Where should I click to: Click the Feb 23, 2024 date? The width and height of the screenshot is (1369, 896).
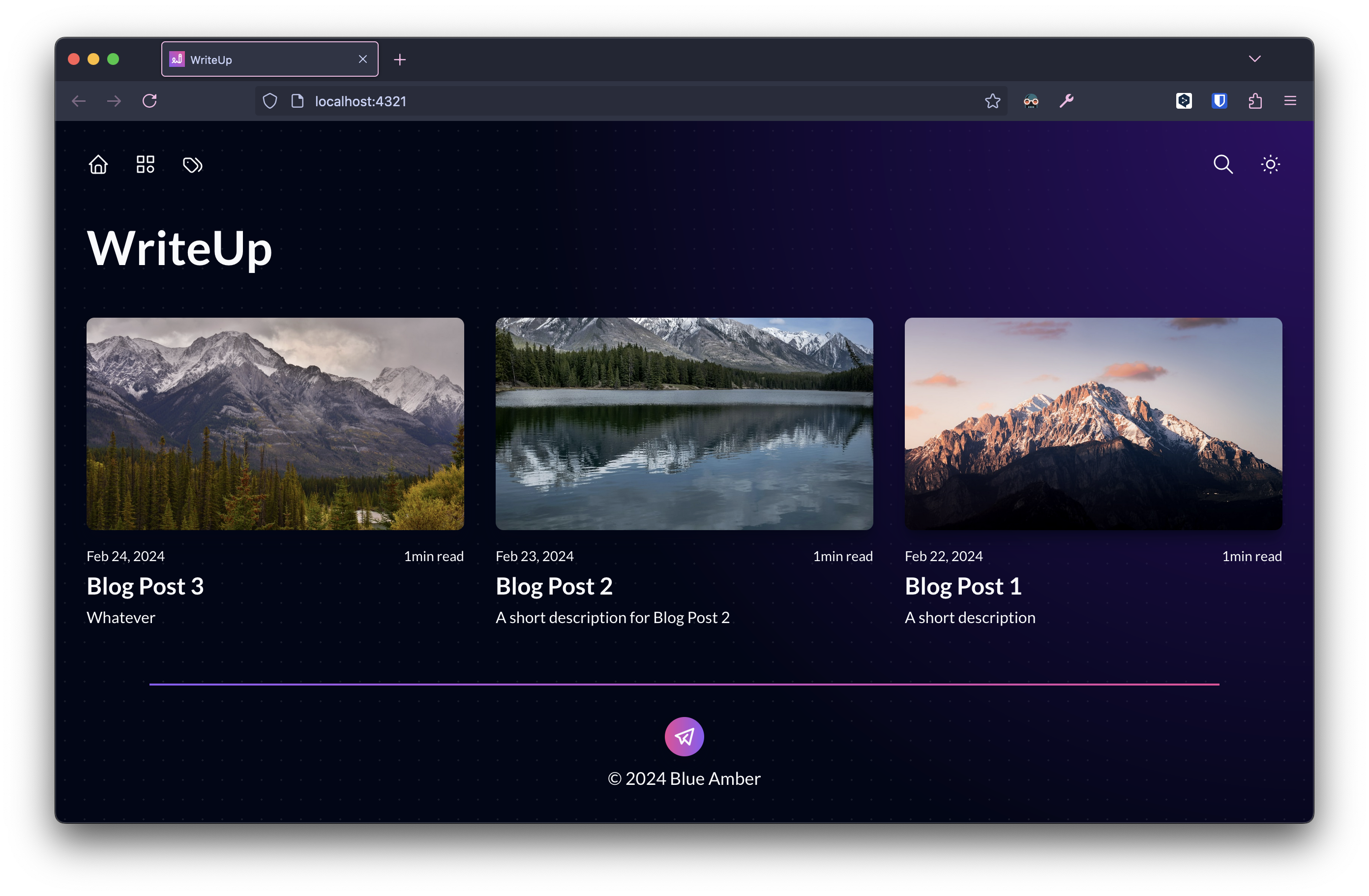tap(535, 556)
